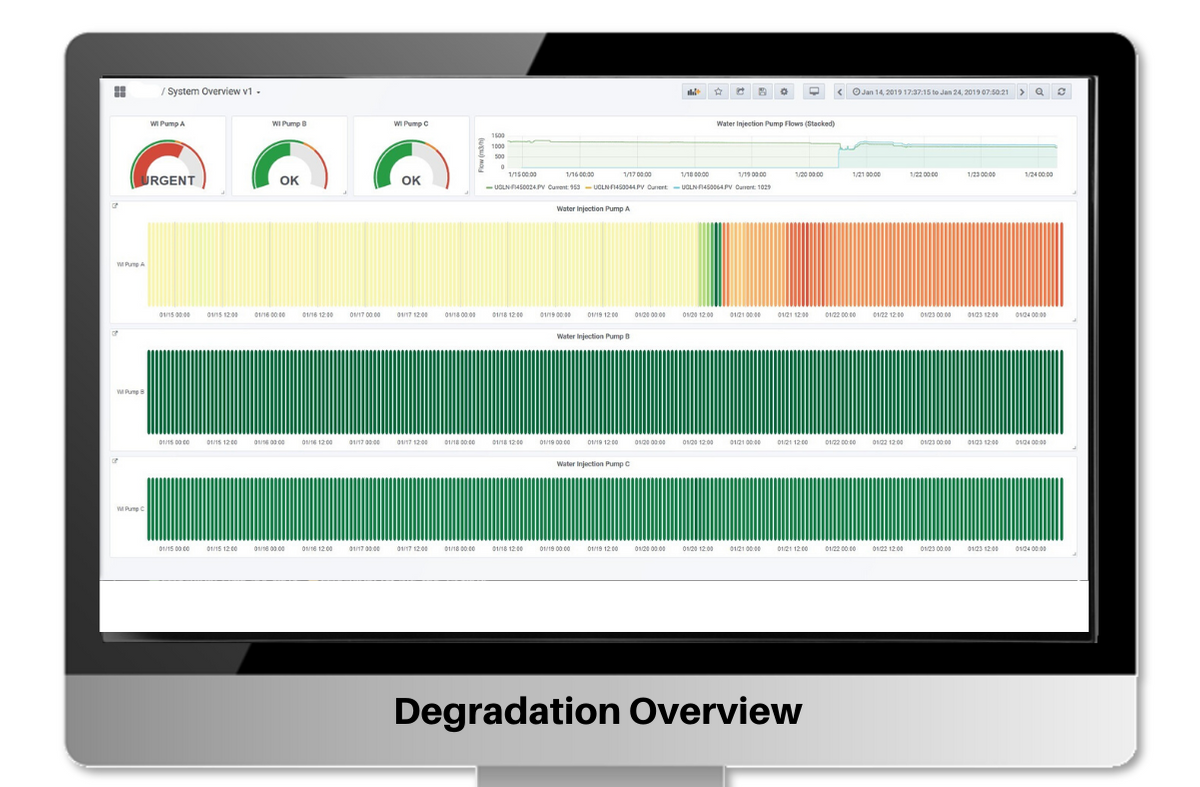Open the Add Panel icon in toolbar
Image resolution: width=1200 pixels, height=787 pixels.
pyautogui.click(x=692, y=91)
